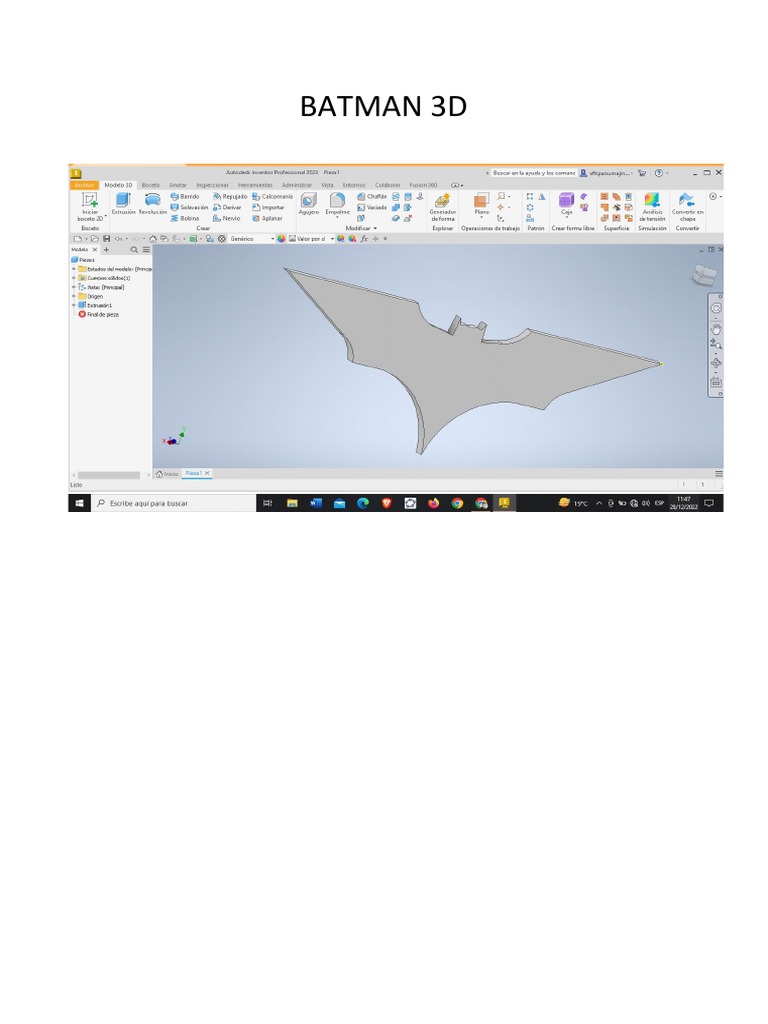Click the help search input field
Image resolution: width=768 pixels, height=1024 pixels.
point(534,173)
